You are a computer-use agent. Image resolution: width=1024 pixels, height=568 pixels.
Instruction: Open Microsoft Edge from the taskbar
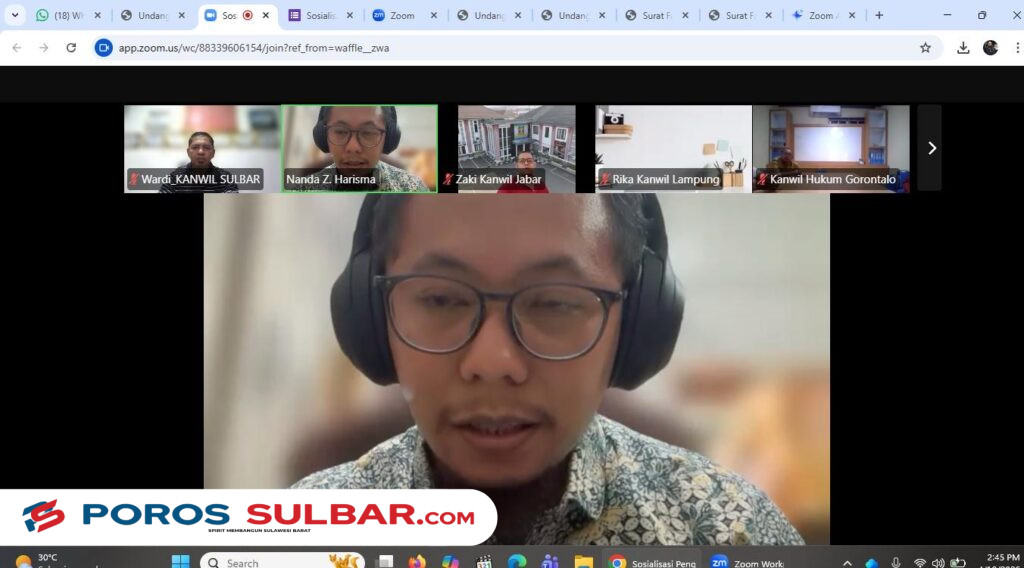(517, 562)
